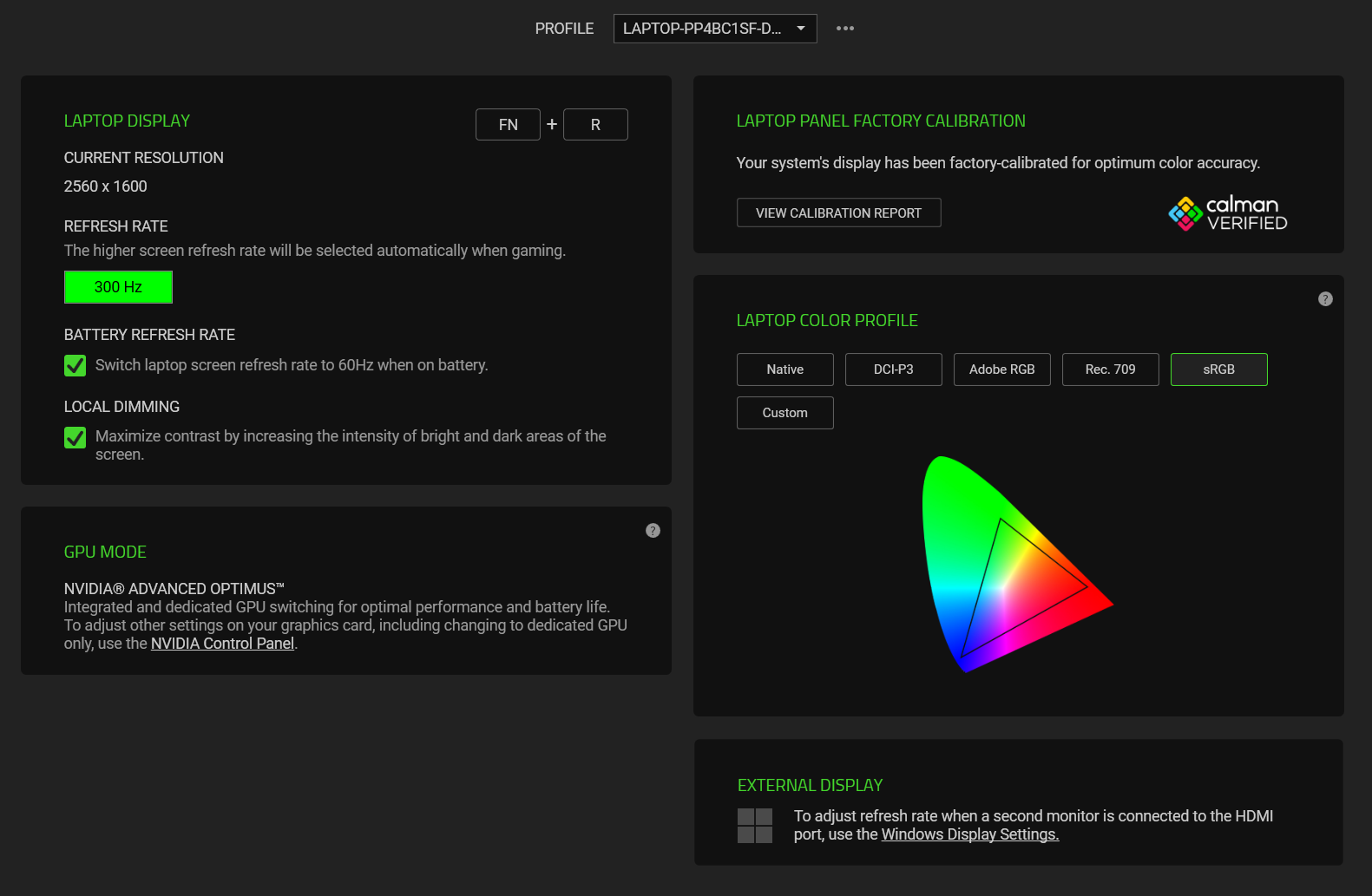Uncheck the Local Dimming checkbox
This screenshot has width=1372, height=896.
click(x=75, y=438)
